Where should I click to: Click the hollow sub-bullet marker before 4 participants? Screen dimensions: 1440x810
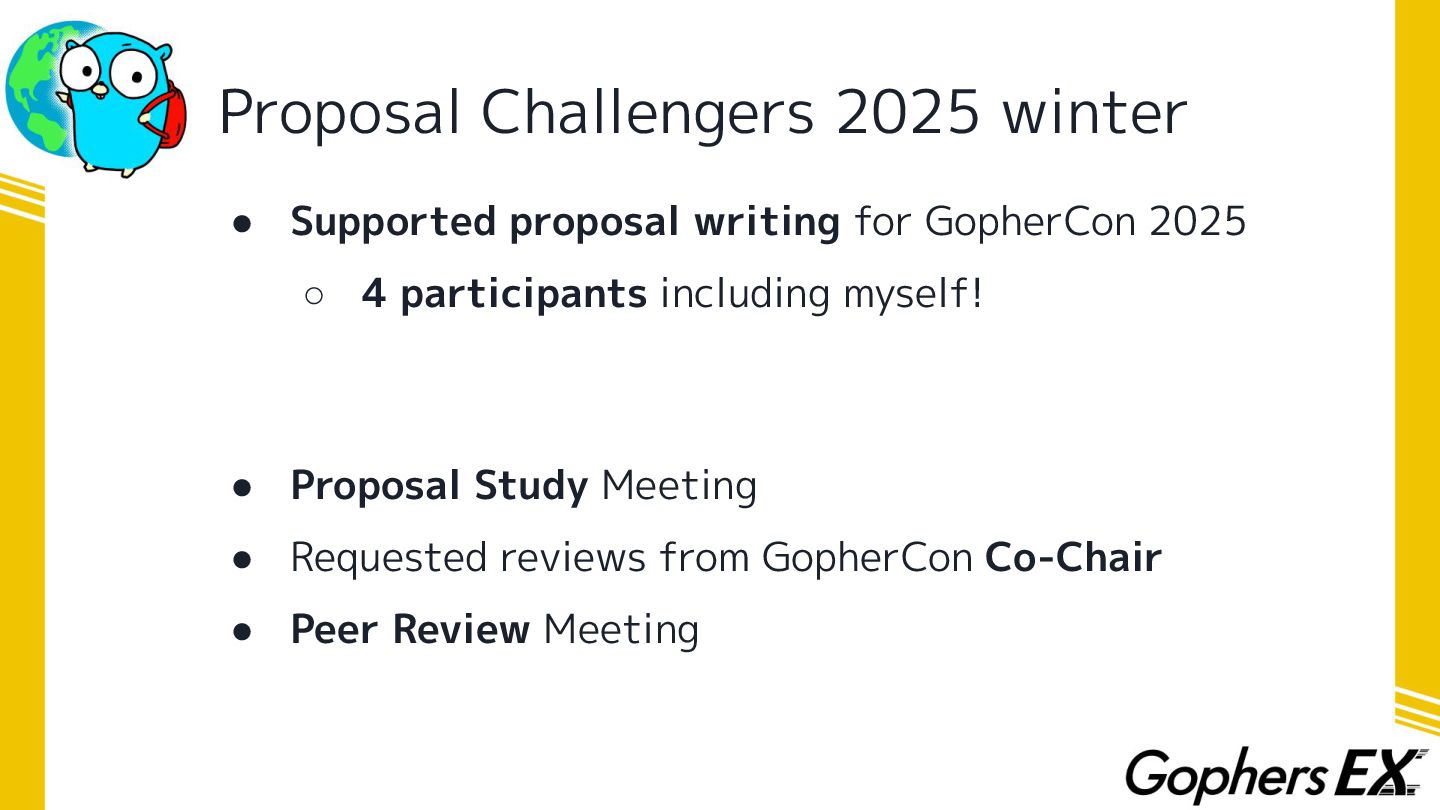(x=314, y=296)
